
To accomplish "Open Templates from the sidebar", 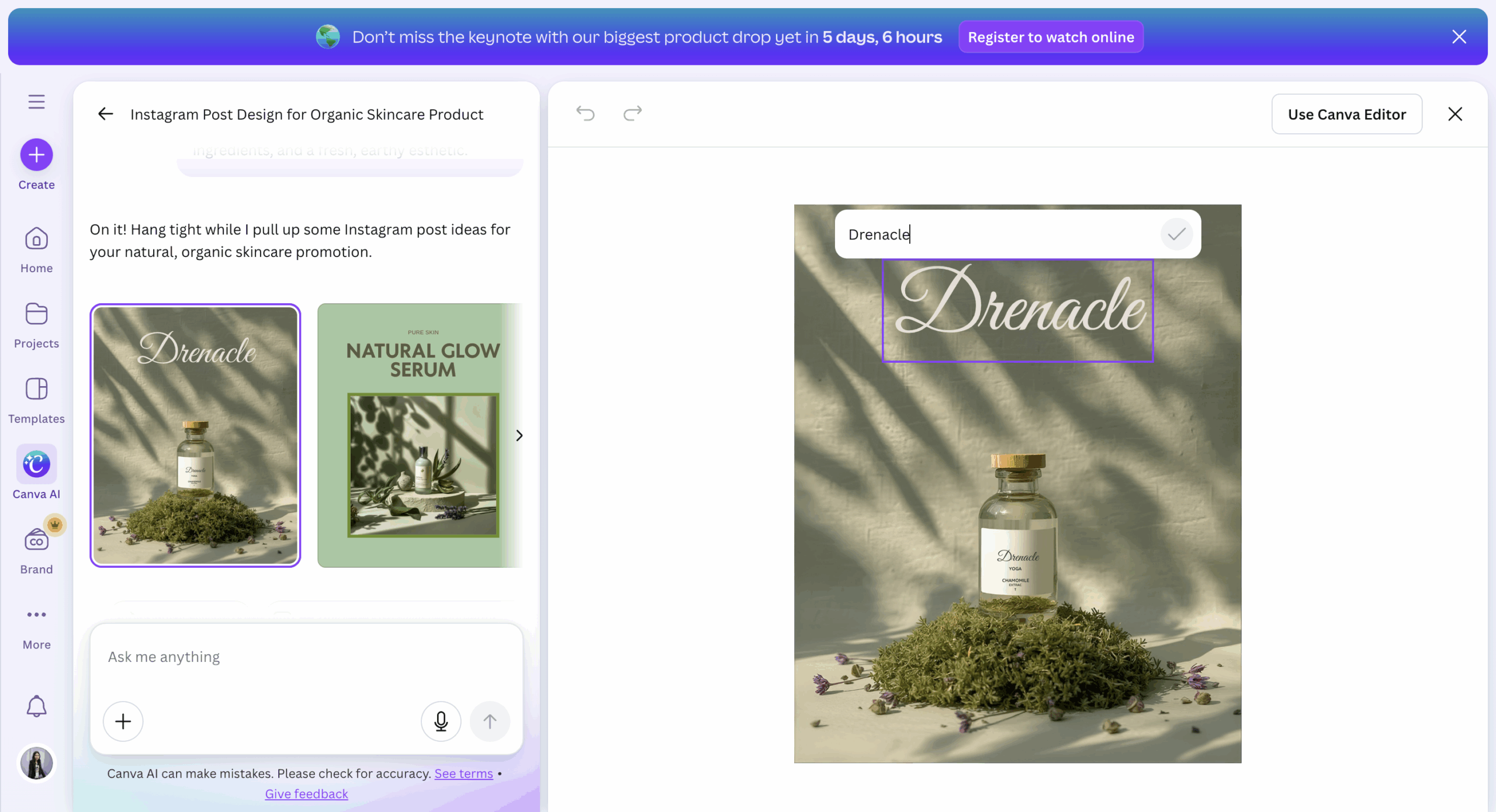I will 36,400.
